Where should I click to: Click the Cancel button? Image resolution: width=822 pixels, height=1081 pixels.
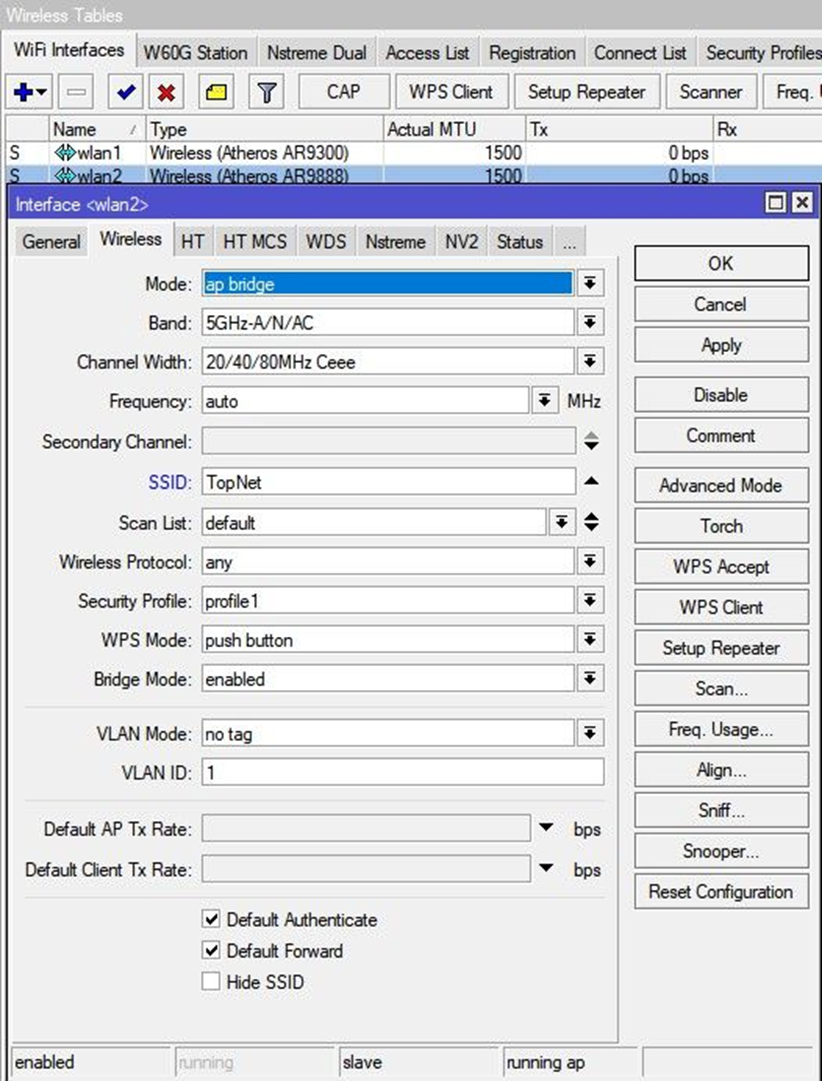tap(721, 304)
